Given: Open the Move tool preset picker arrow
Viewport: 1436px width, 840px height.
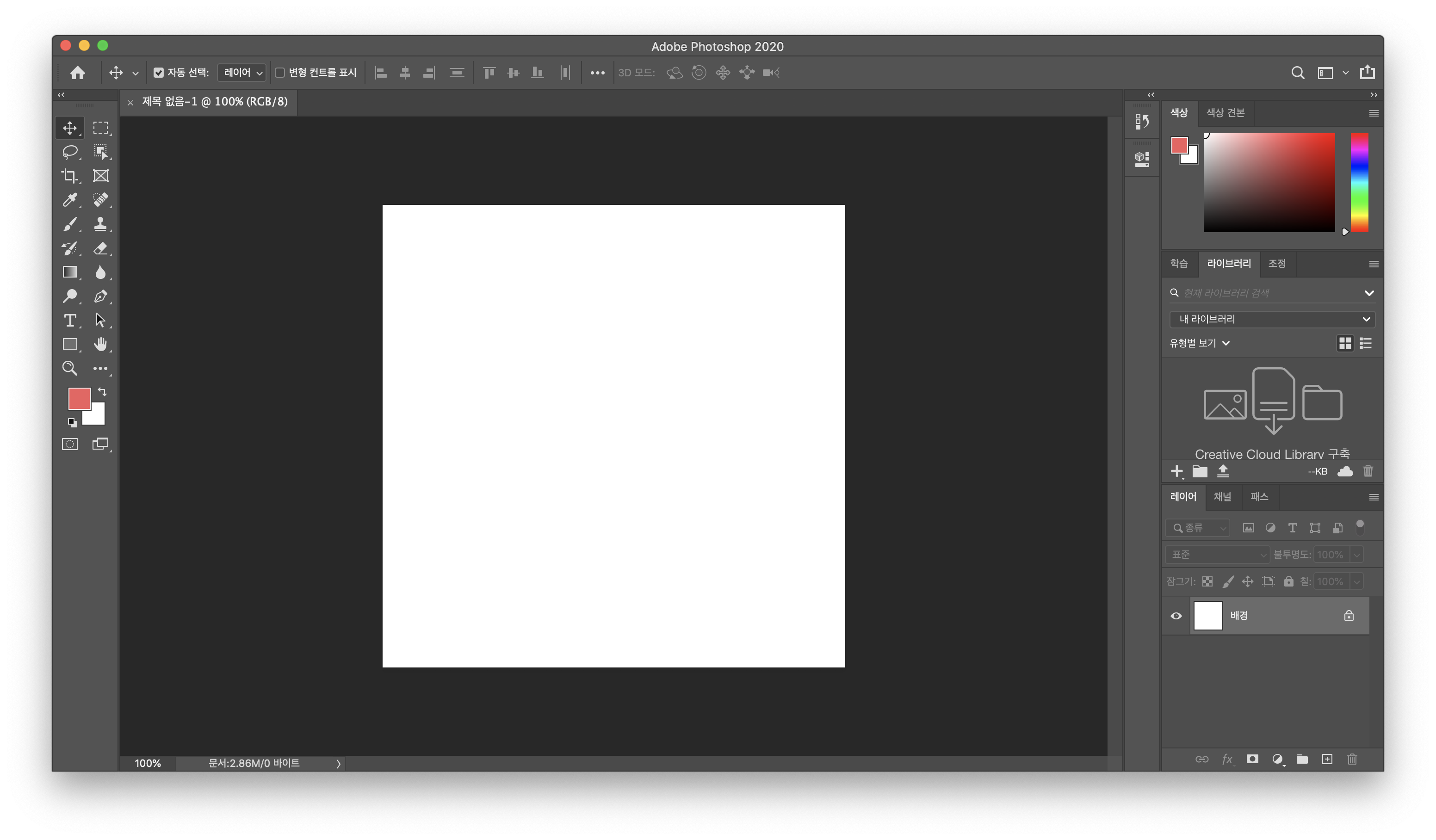Looking at the screenshot, I should 135,73.
